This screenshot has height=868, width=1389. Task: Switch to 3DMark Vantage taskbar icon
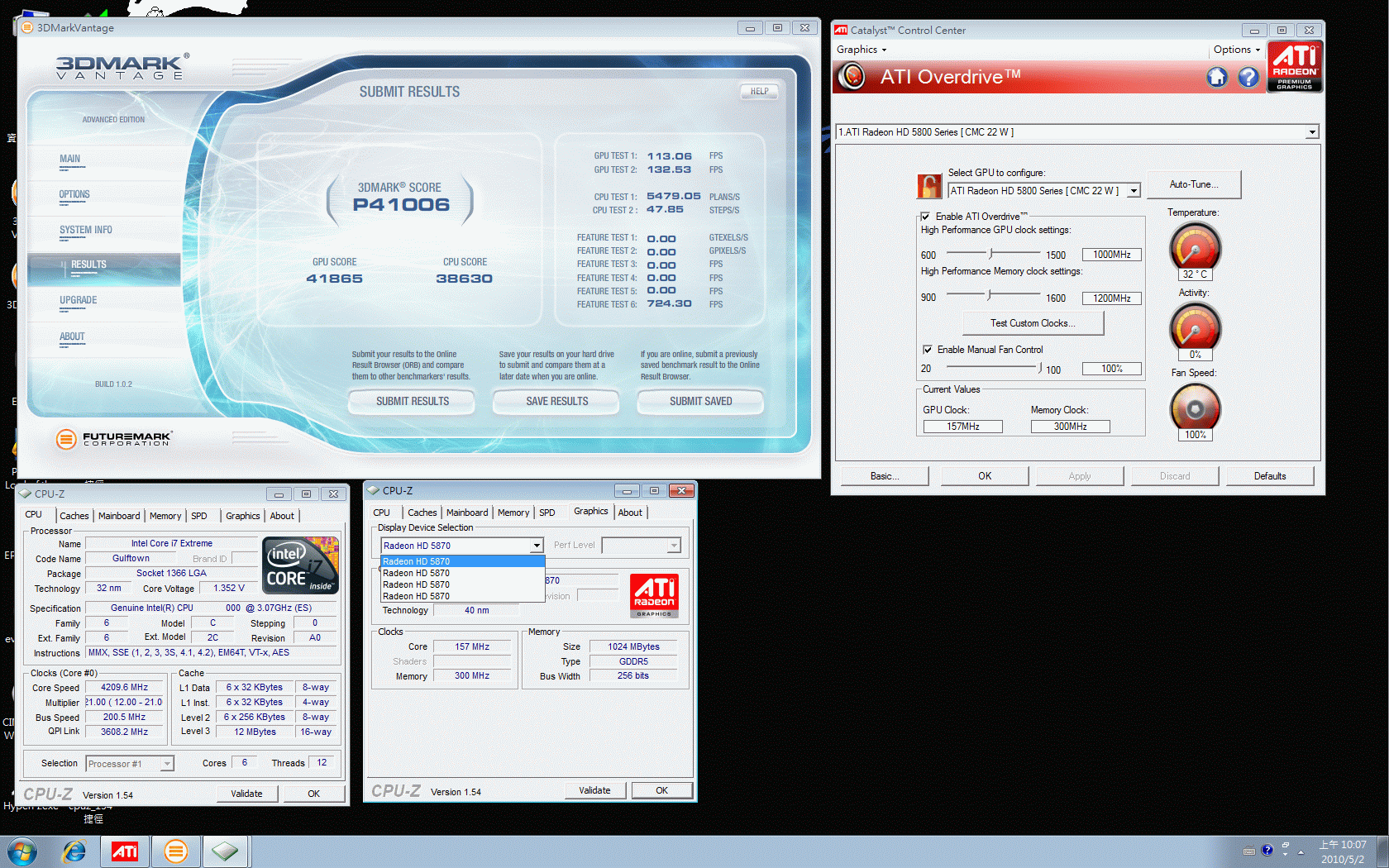pyautogui.click(x=175, y=851)
